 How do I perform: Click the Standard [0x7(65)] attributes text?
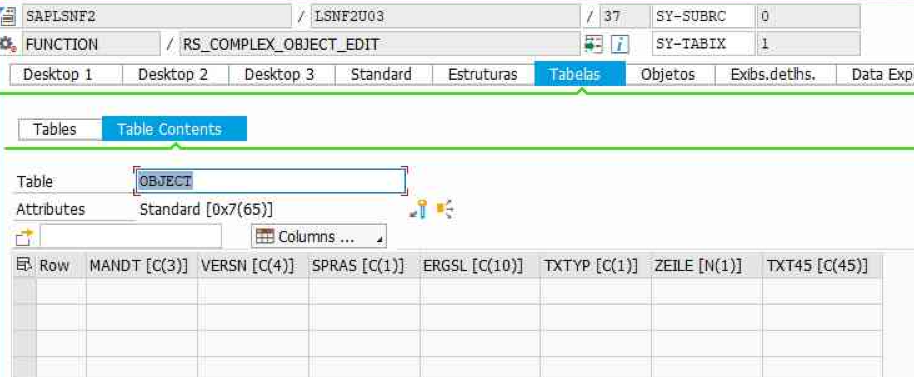206,210
